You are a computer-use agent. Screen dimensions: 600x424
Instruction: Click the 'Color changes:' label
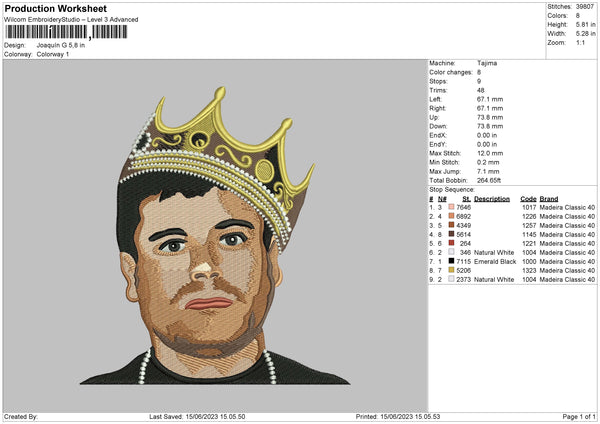point(451,72)
